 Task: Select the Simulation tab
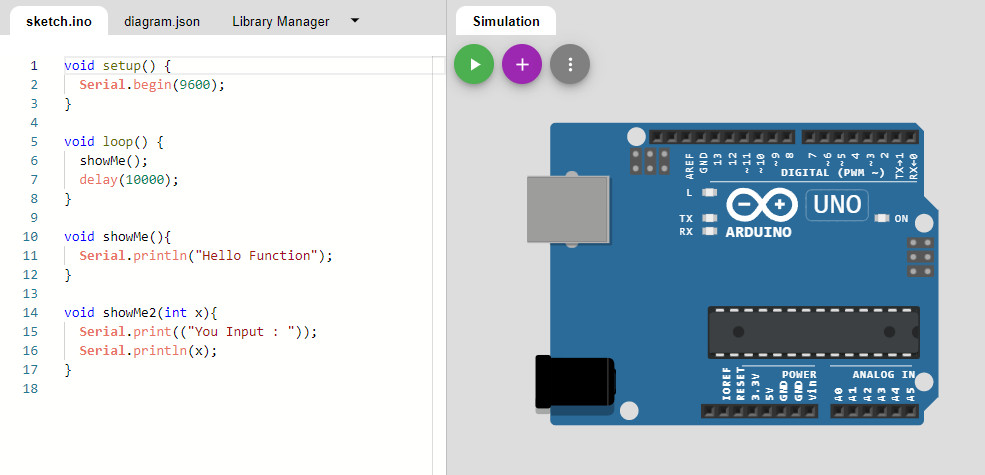point(506,21)
